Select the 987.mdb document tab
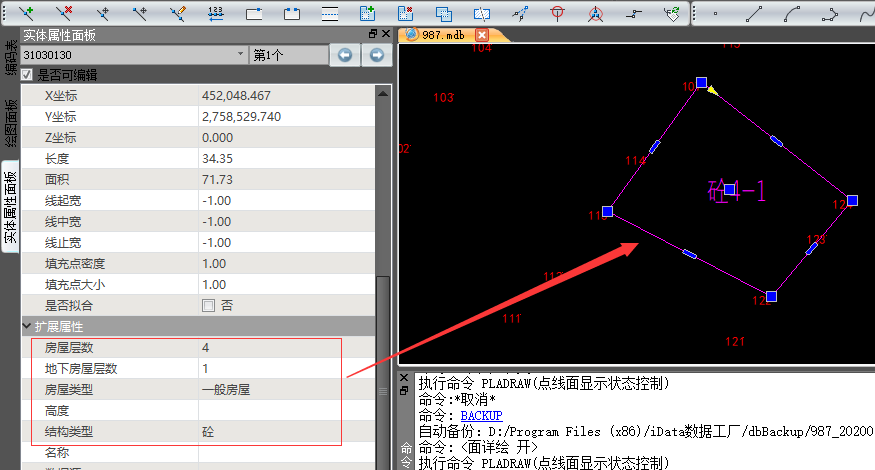Image resolution: width=875 pixels, height=470 pixels. pos(443,35)
